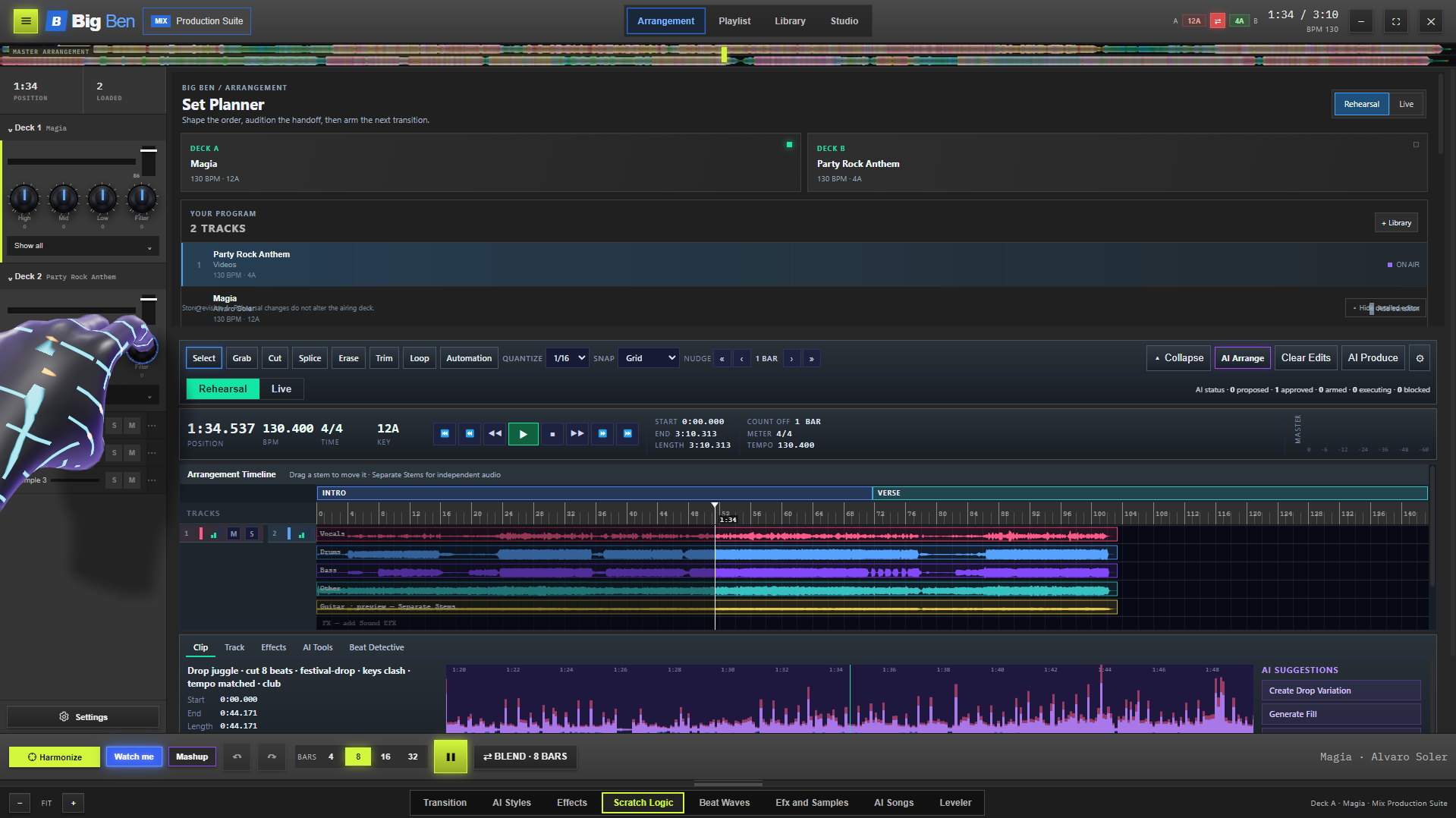Click the rewind transport button
1456x818 pixels.
point(495,433)
